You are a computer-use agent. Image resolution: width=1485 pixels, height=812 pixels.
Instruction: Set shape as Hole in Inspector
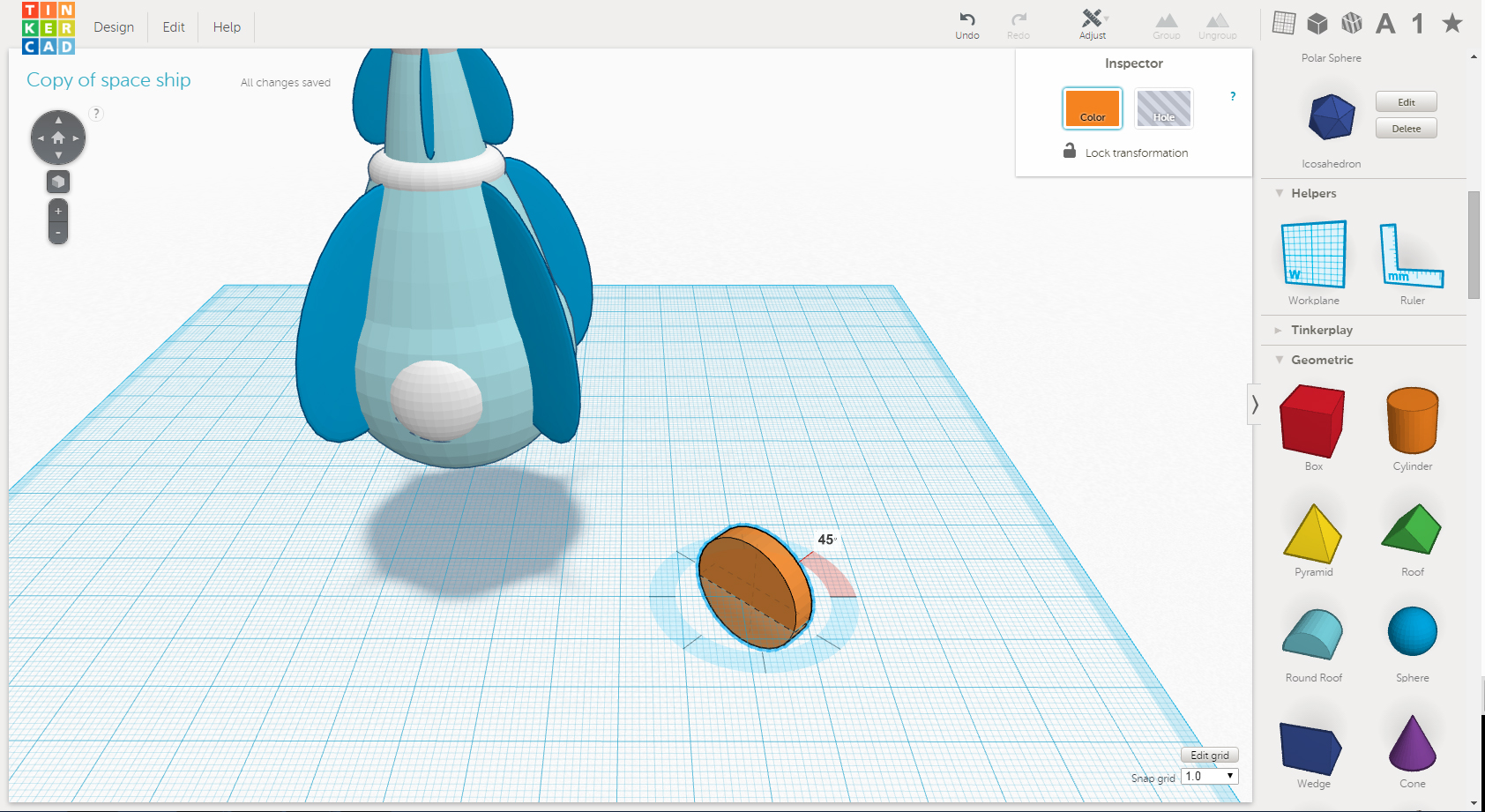(1164, 108)
